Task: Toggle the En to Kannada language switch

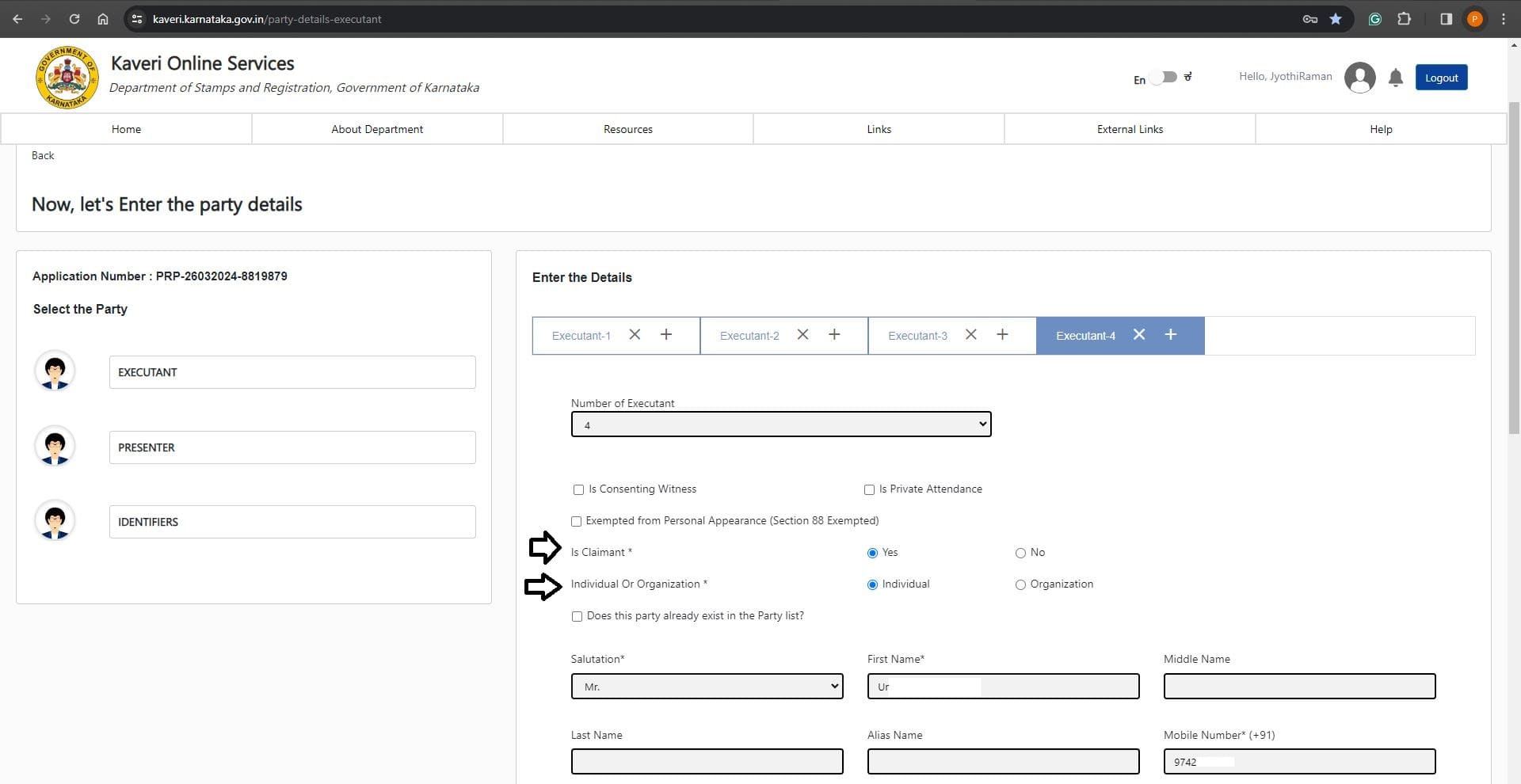Action: coord(1164,78)
